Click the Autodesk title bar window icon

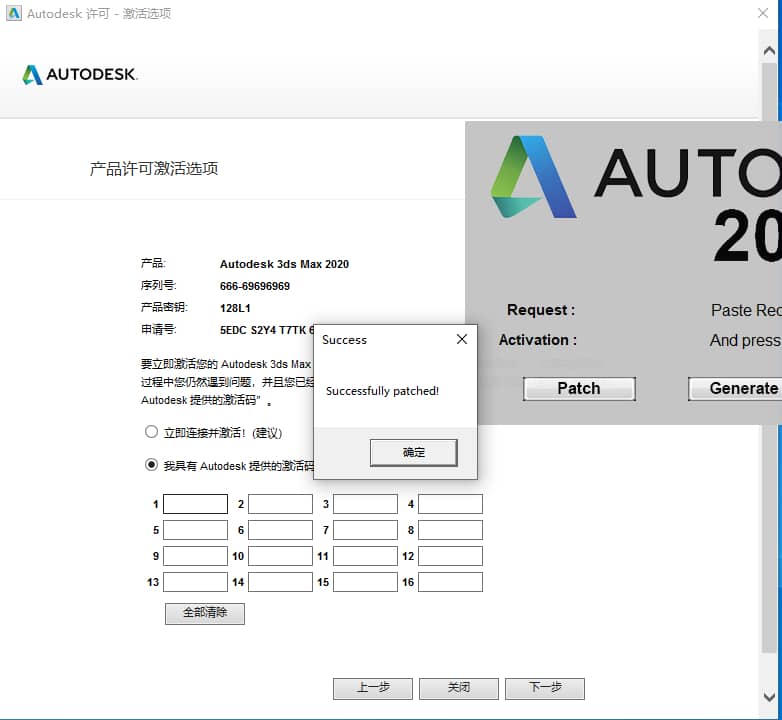click(x=12, y=14)
